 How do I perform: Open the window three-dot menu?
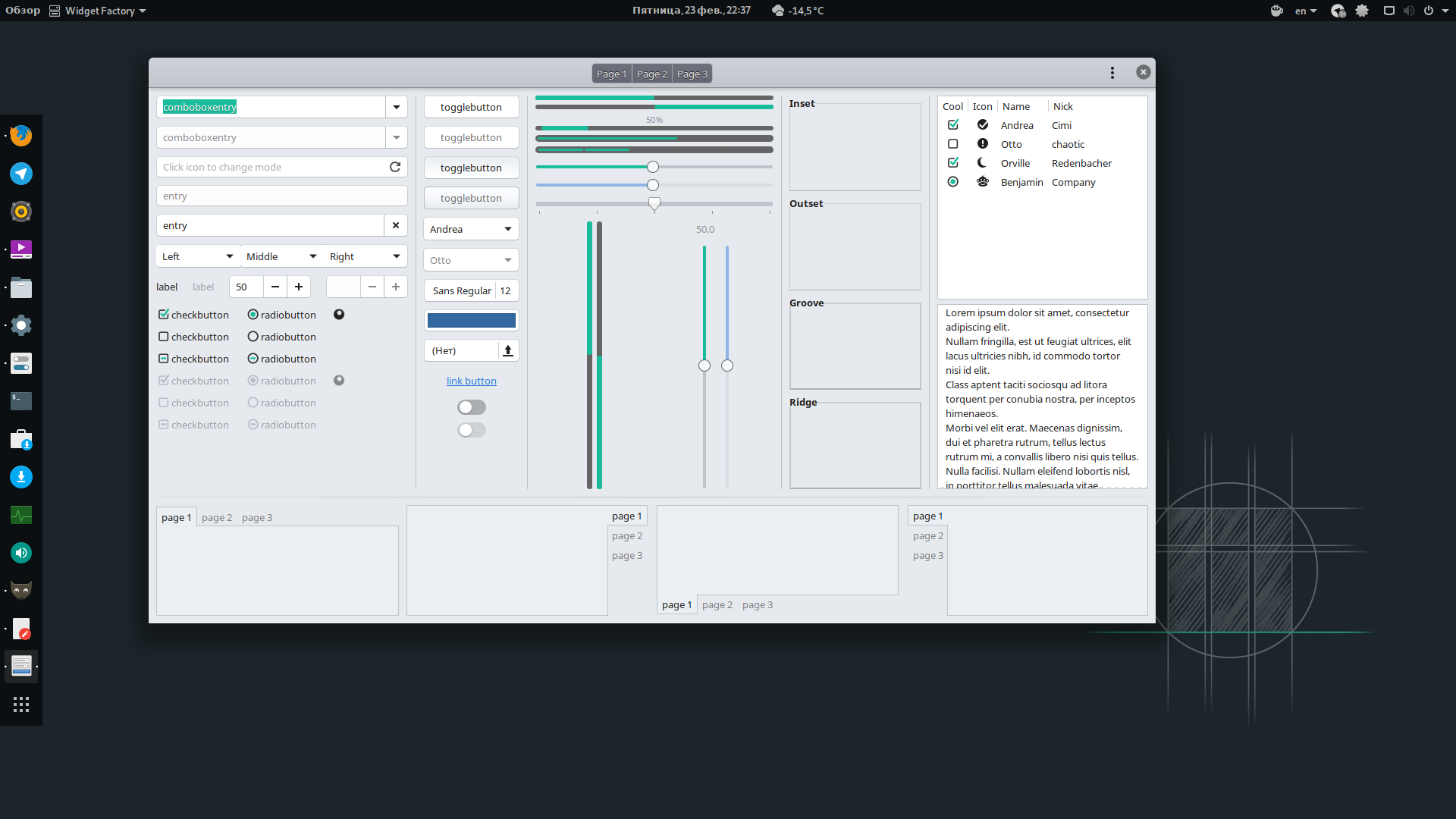click(1112, 73)
